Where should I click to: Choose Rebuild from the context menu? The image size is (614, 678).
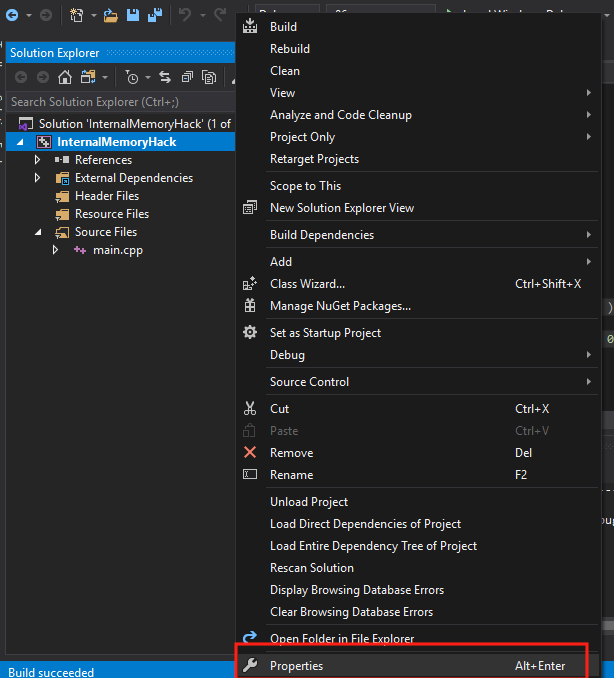pos(290,49)
